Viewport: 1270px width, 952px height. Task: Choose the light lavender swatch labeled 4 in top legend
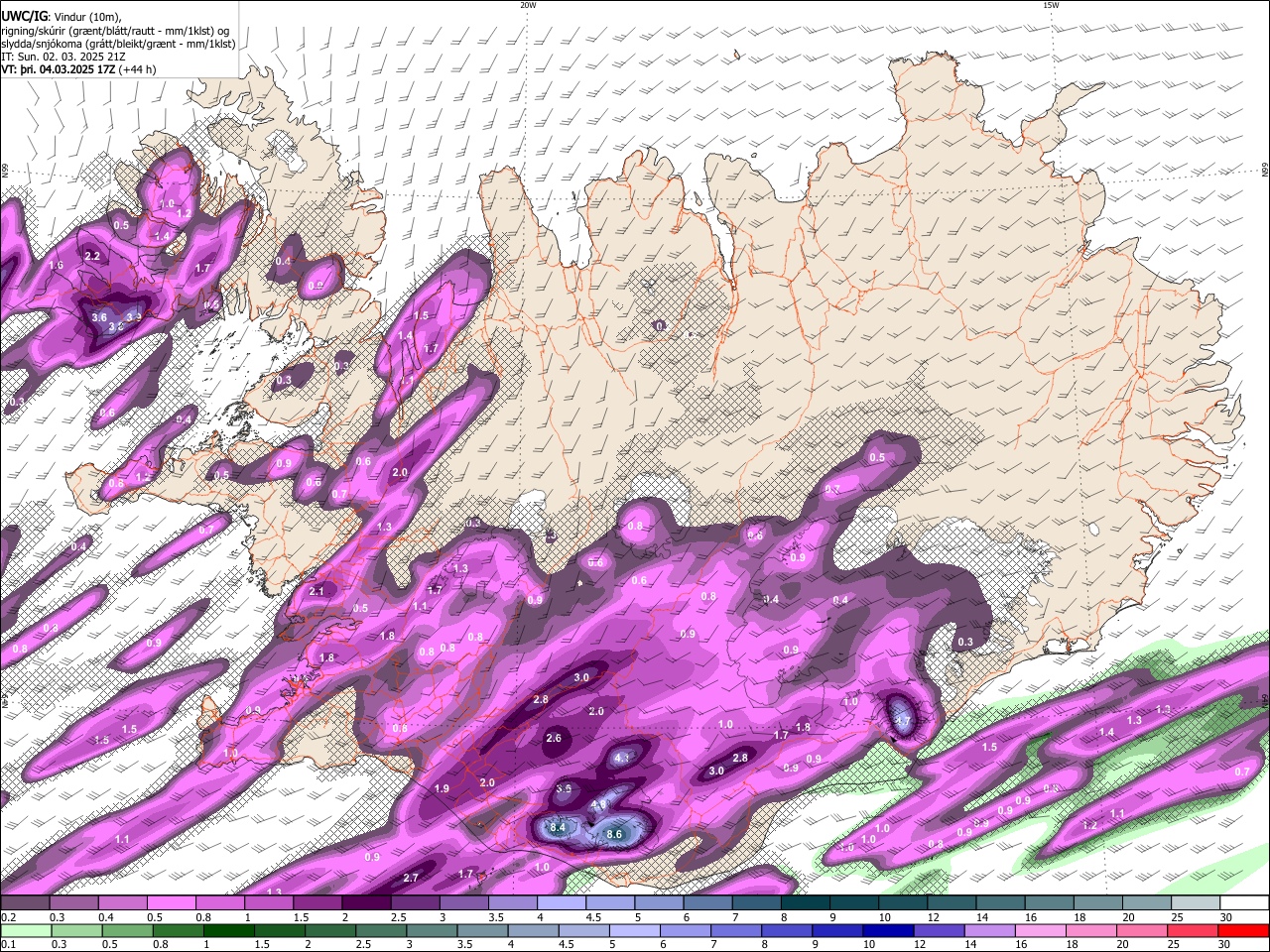pyautogui.click(x=561, y=902)
